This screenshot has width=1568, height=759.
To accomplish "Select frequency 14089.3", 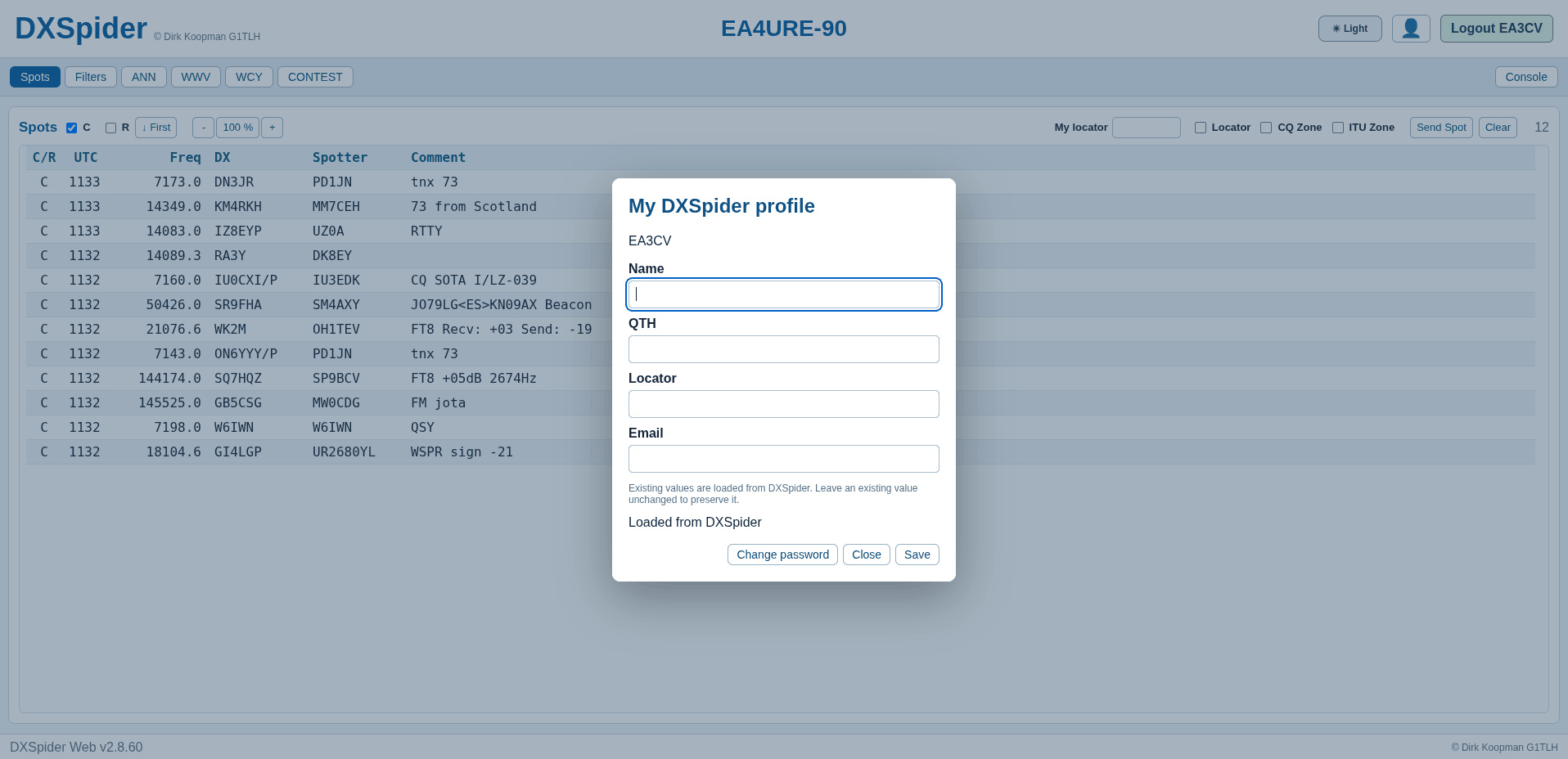I will point(173,256).
